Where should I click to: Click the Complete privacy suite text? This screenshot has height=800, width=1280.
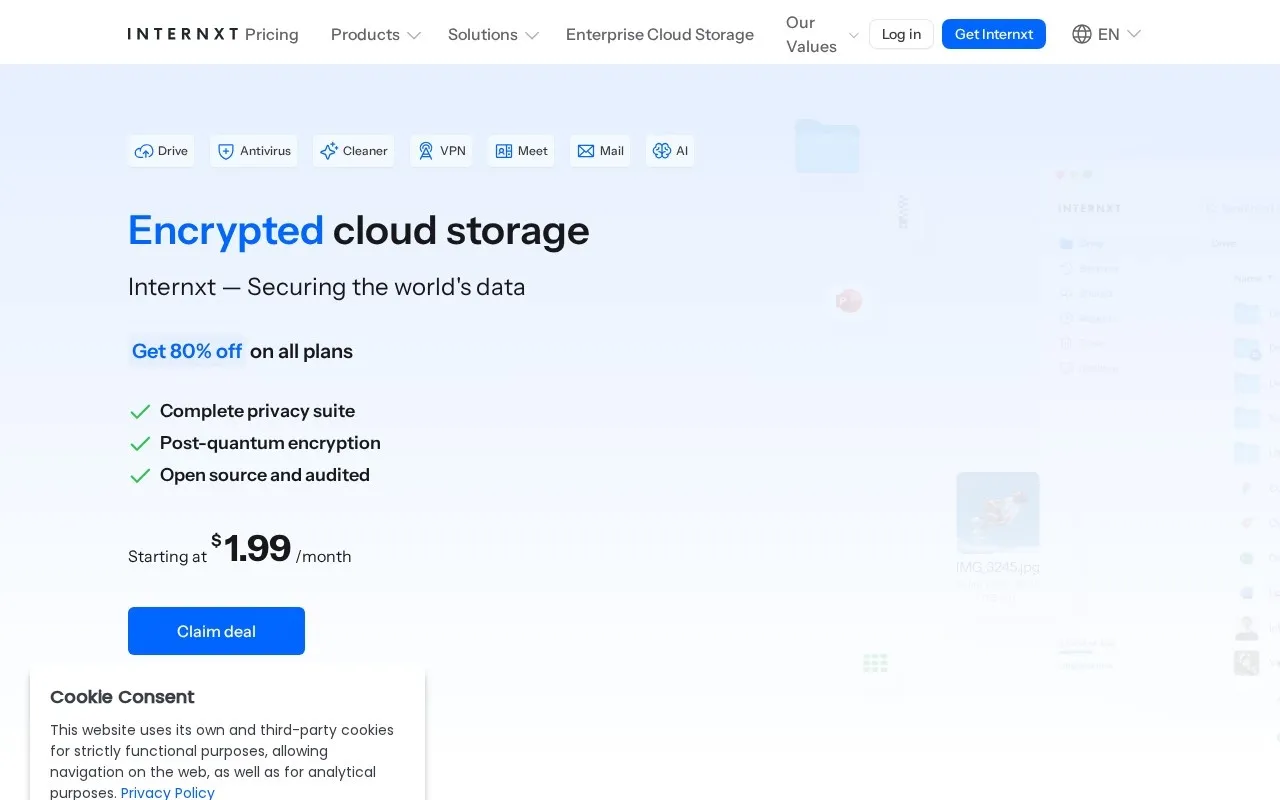click(x=257, y=411)
